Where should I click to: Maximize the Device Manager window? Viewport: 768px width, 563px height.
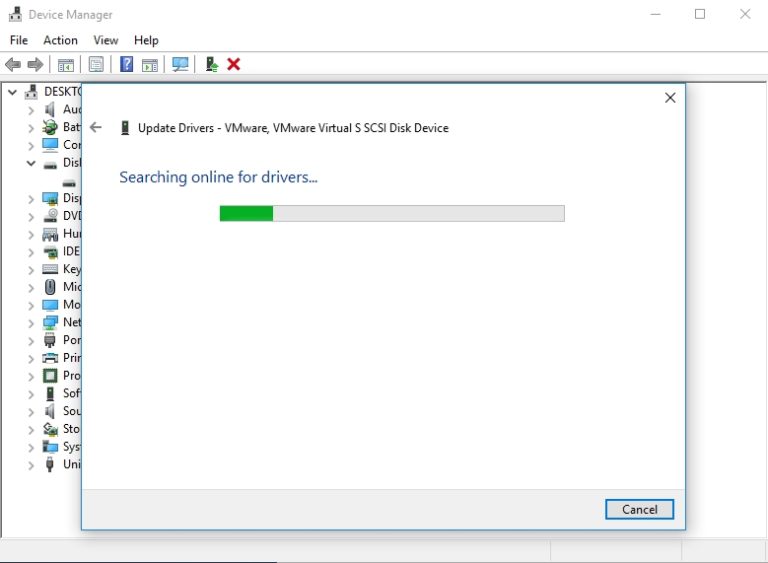click(x=700, y=14)
